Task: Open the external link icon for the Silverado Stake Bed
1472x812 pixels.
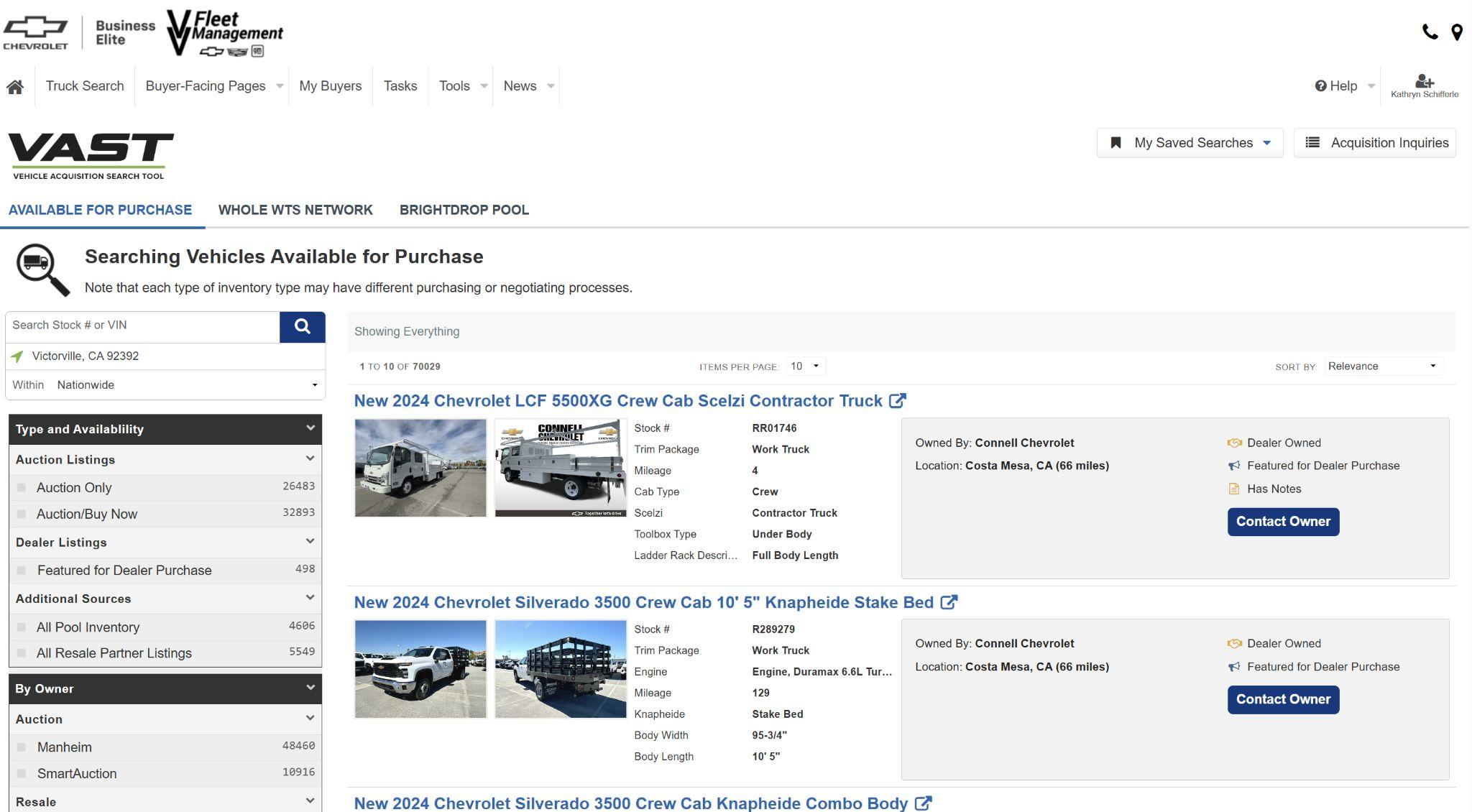Action: 949,602
